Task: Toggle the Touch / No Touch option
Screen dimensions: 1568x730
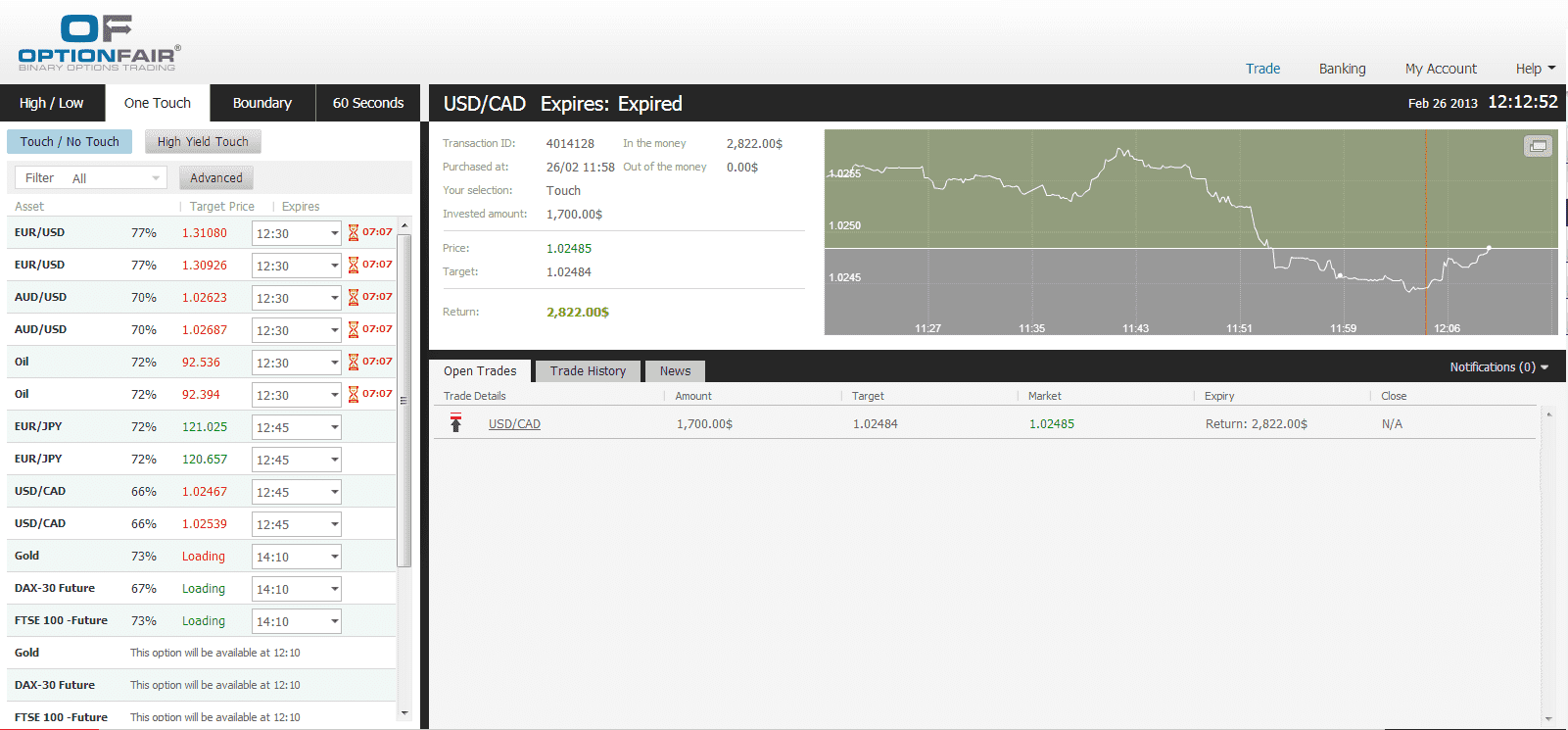Action: click(x=70, y=141)
